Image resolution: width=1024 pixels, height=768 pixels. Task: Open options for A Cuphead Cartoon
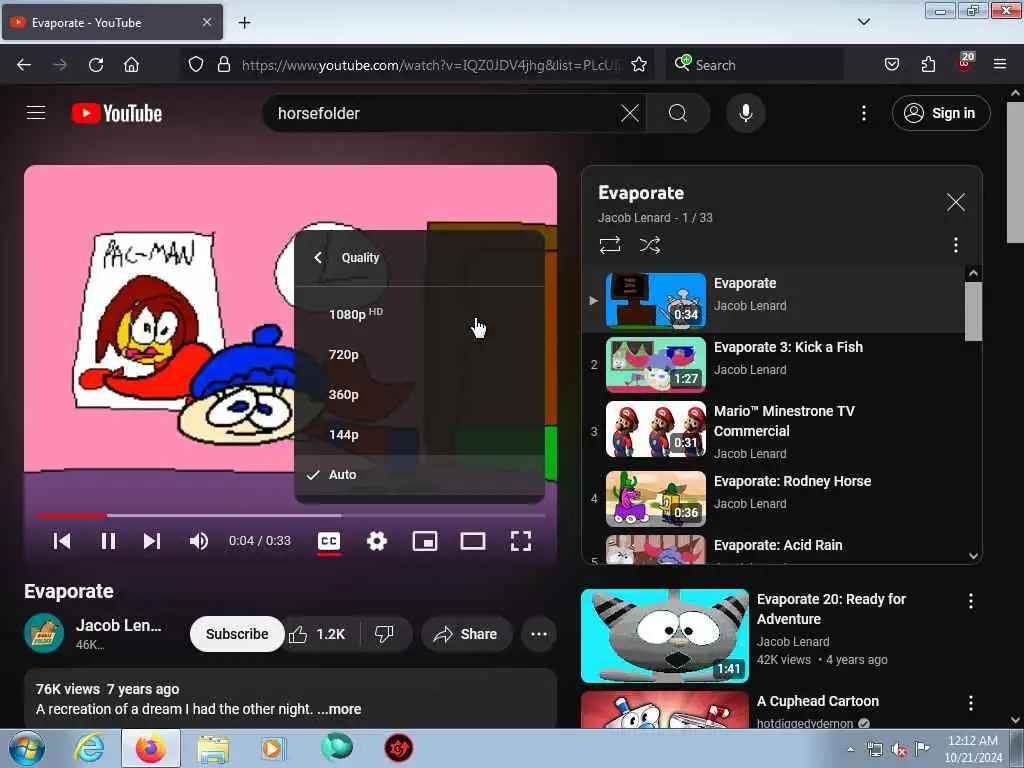point(970,703)
